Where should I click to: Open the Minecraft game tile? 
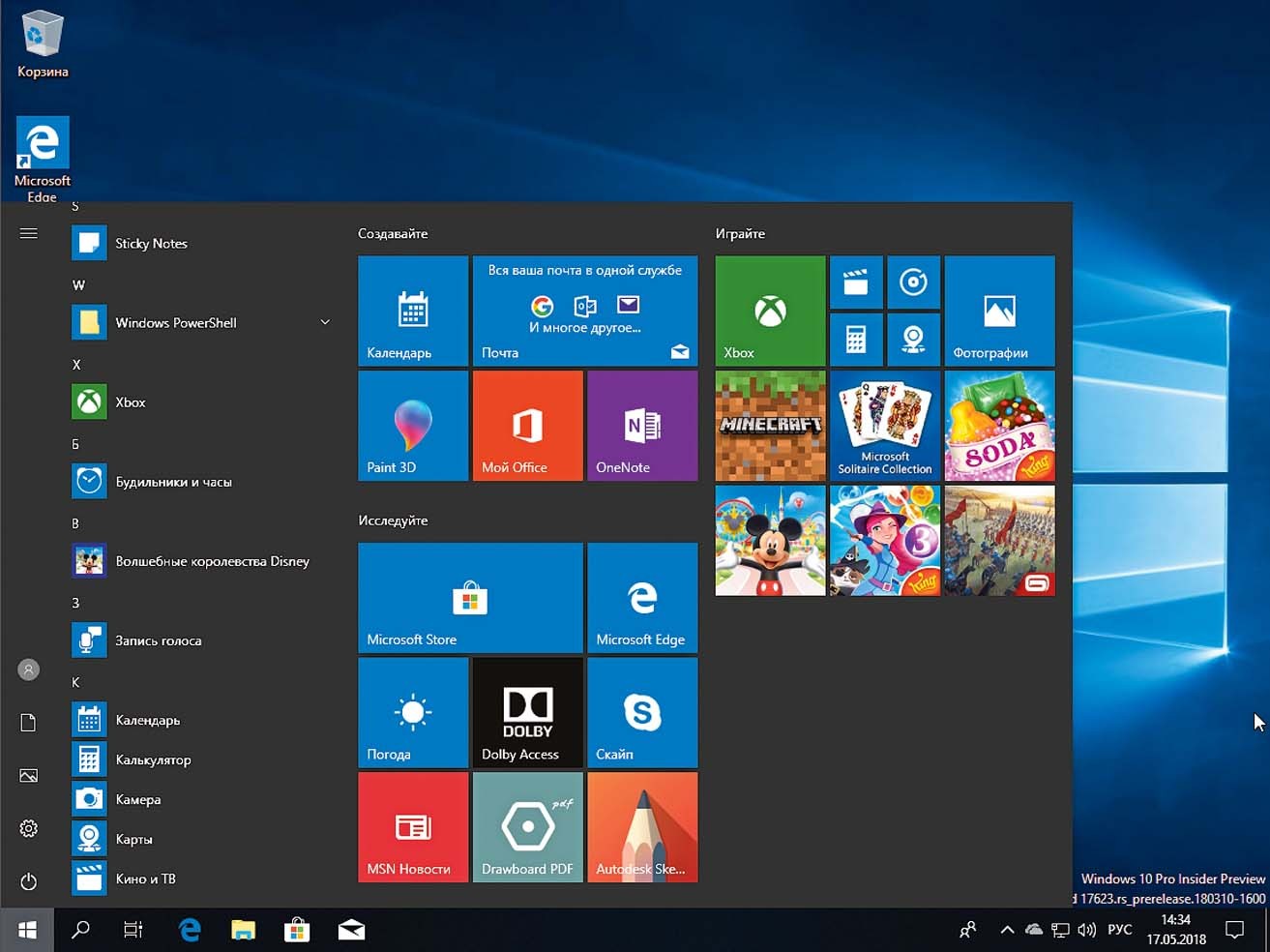[770, 426]
